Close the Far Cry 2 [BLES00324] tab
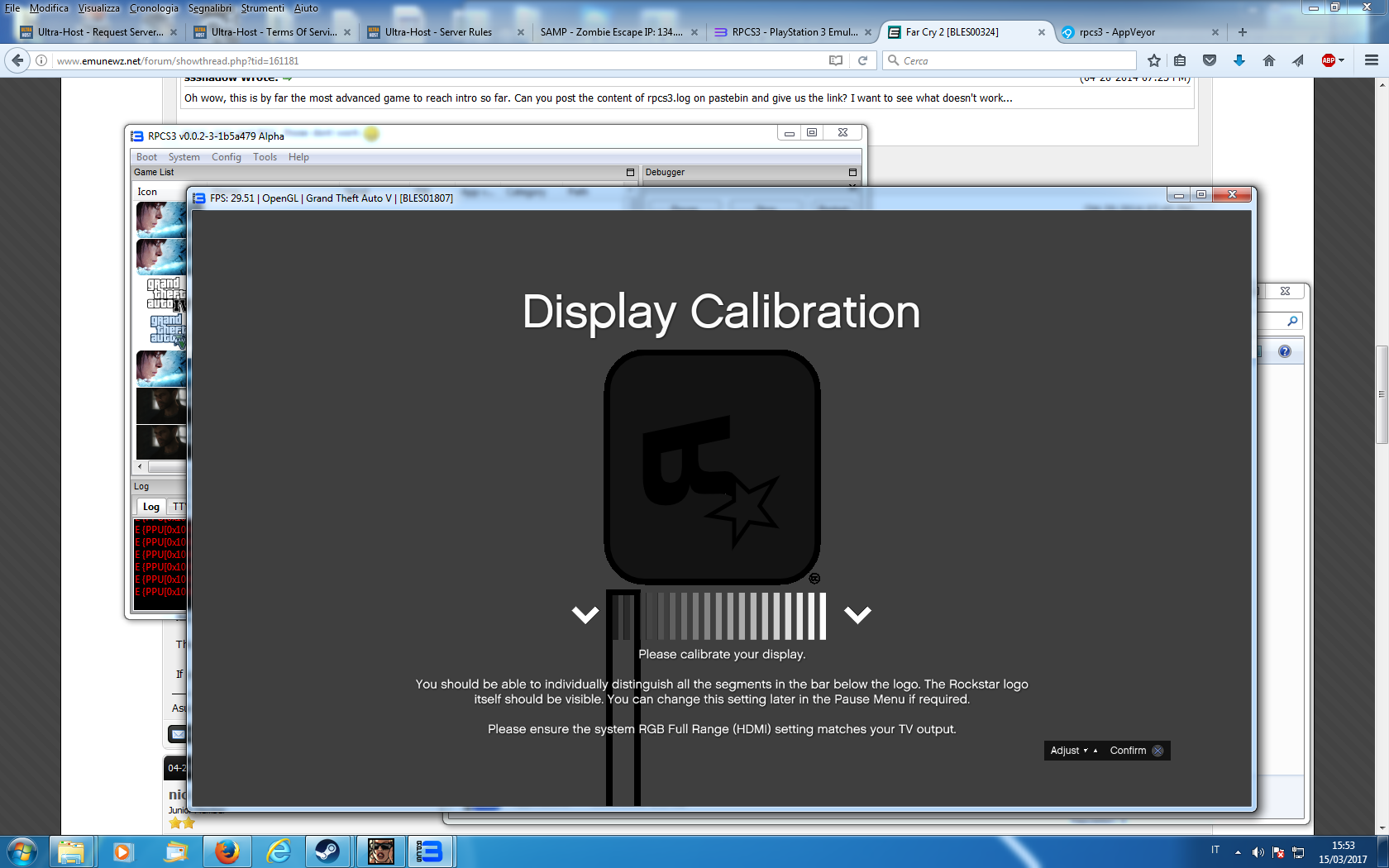Screen dimensions: 1389x868 pyautogui.click(x=1041, y=32)
